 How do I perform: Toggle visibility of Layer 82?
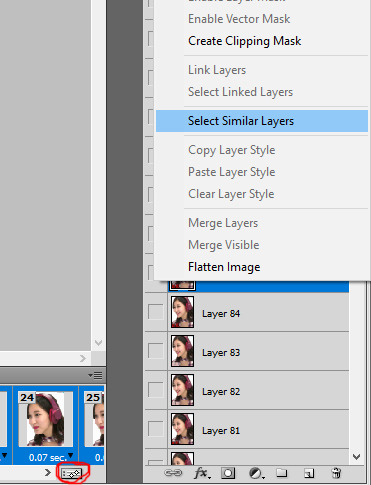[x=156, y=390]
